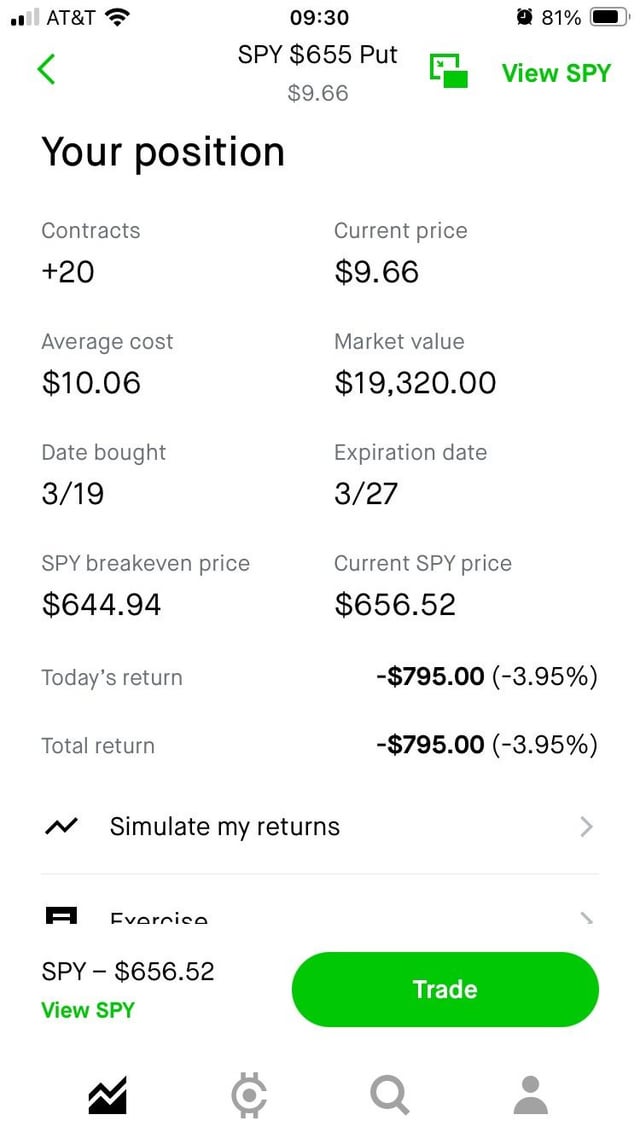Tap the back chevron arrow
Viewport: 640px width, 1138px height.
46,69
